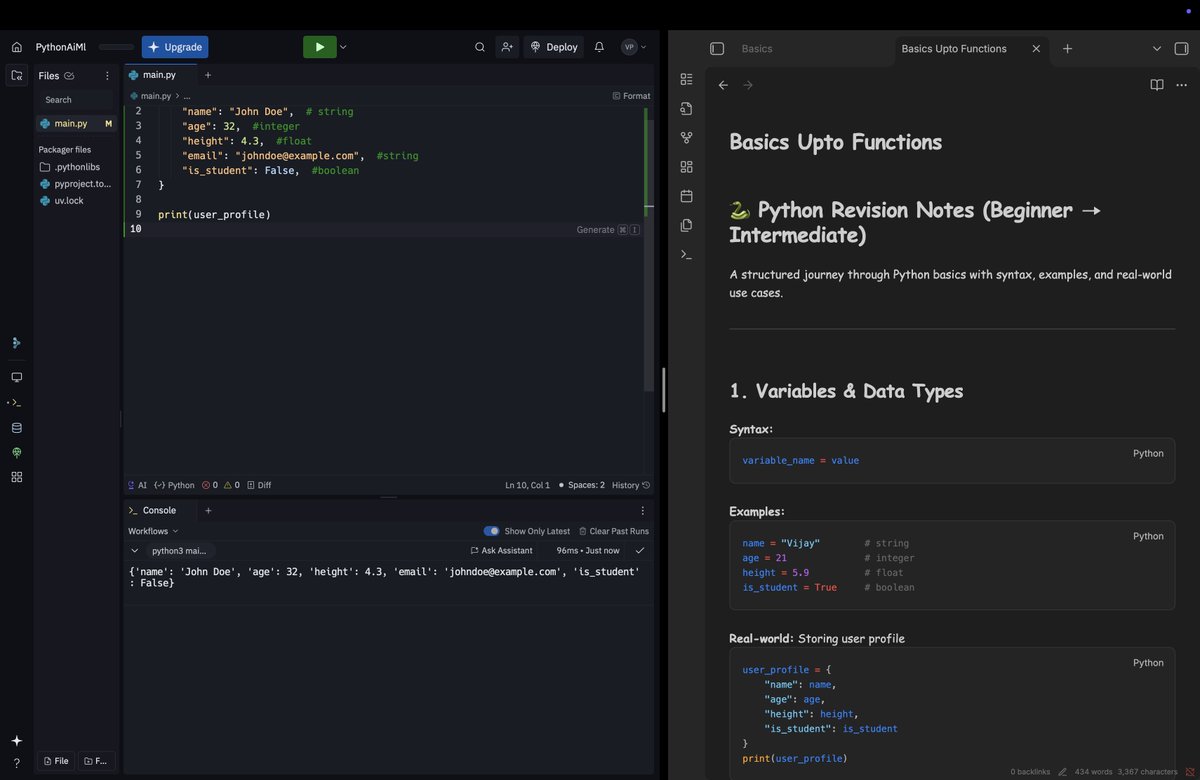1200x780 pixels.
Task: Open Files panel three-dot menu
Action: click(107, 75)
